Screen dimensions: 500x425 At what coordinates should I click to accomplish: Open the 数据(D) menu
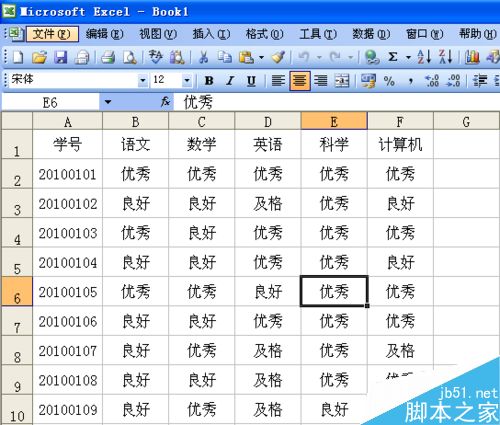371,34
